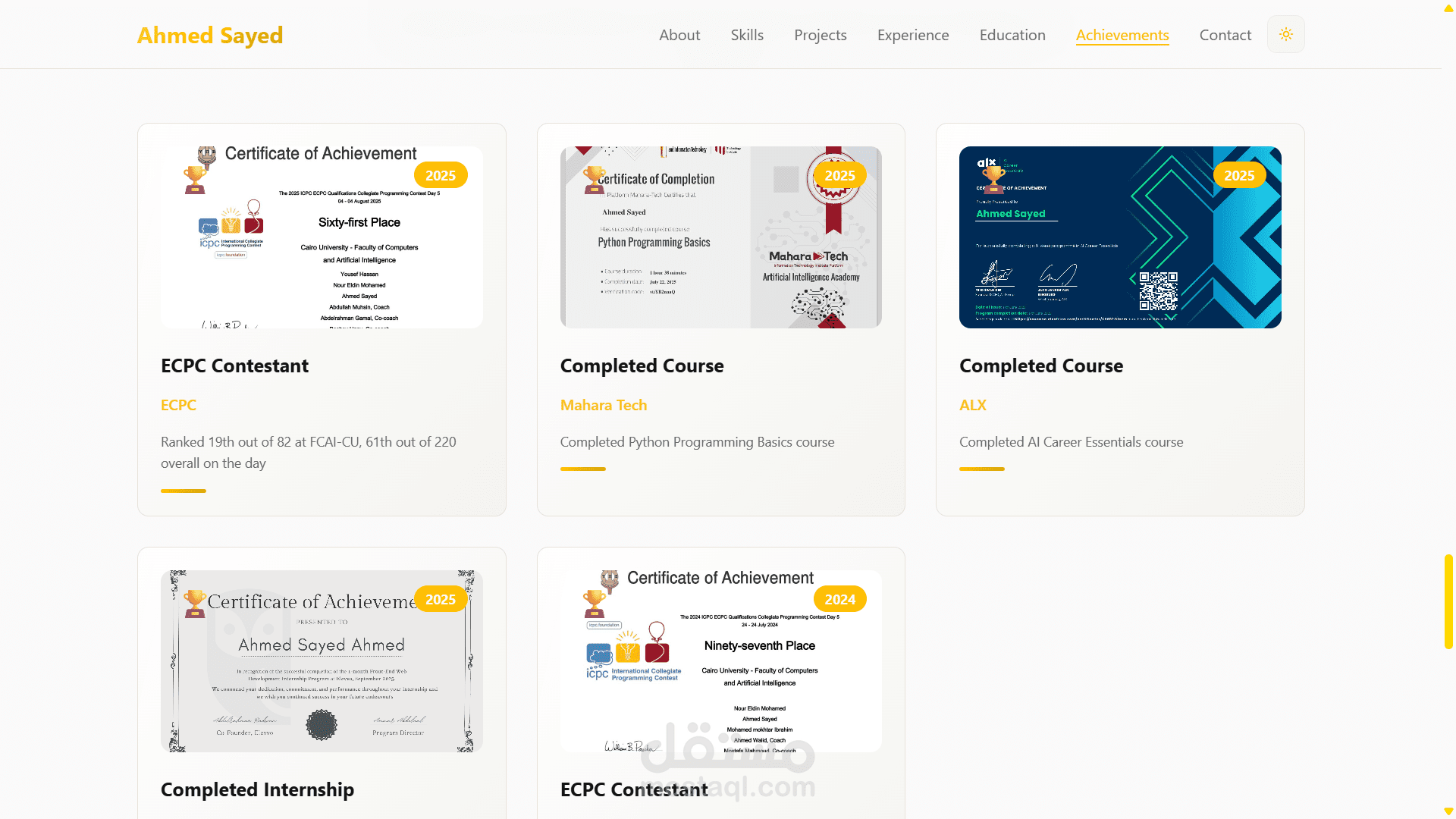Image resolution: width=1456 pixels, height=819 pixels.
Task: Click the page scrollbar thumb
Action: pos(1448,601)
